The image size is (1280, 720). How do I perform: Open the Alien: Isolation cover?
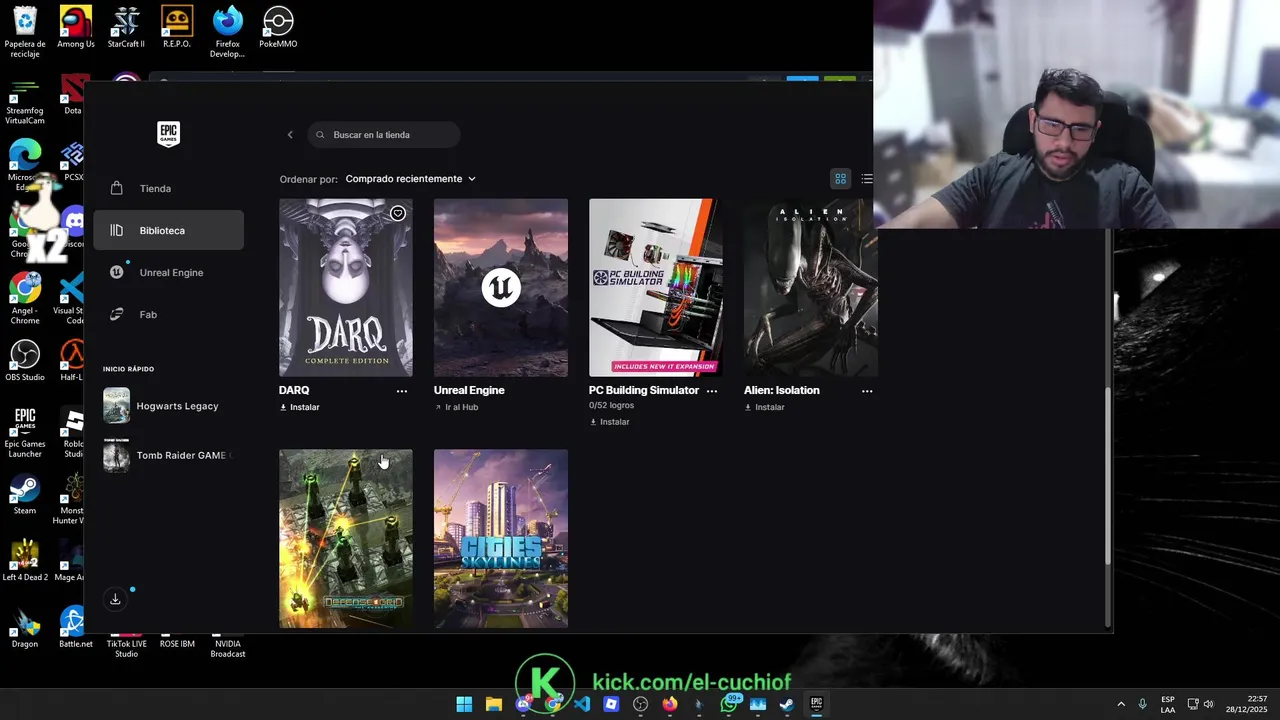pos(810,287)
